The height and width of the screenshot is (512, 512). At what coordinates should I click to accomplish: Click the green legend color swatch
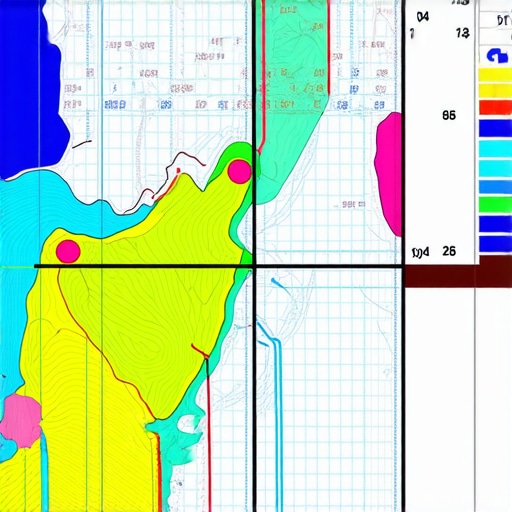pos(496,204)
